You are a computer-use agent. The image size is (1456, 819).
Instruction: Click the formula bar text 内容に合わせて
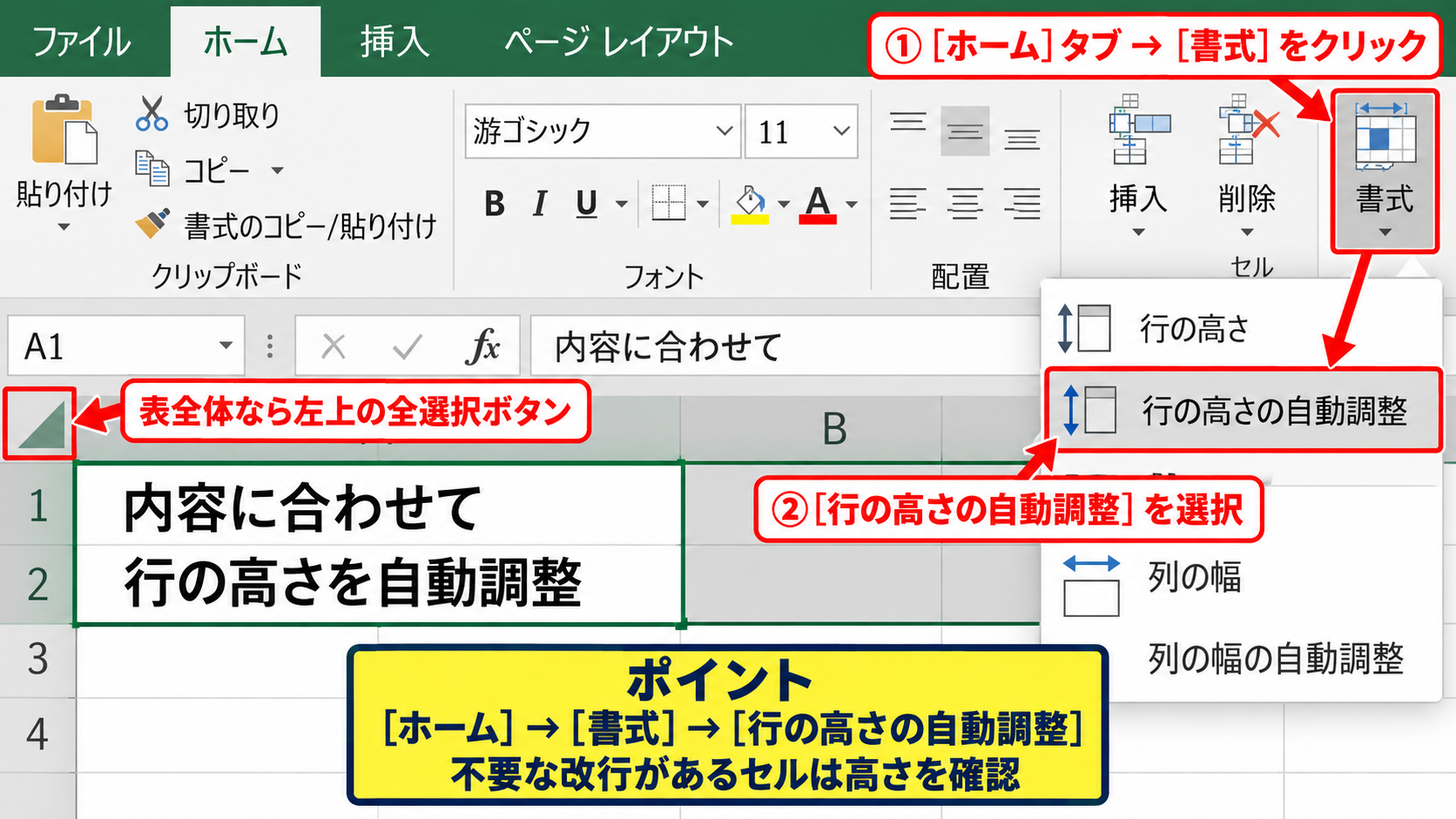pos(668,346)
